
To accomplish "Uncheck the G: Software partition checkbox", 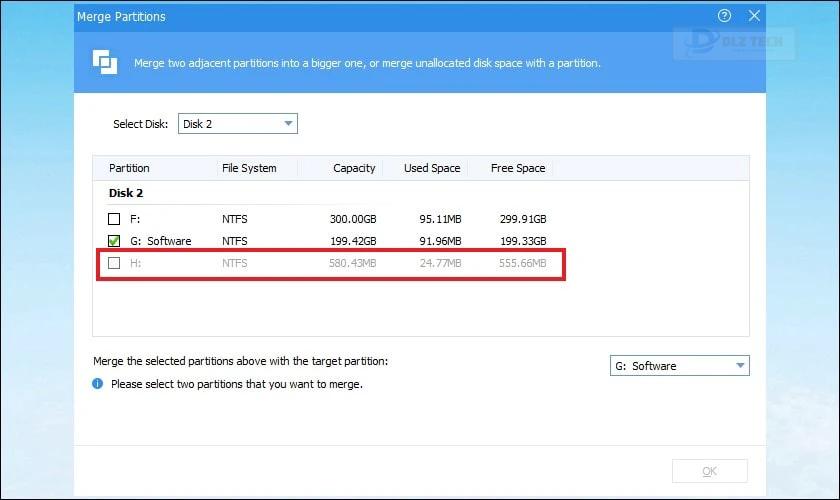I will [114, 241].
